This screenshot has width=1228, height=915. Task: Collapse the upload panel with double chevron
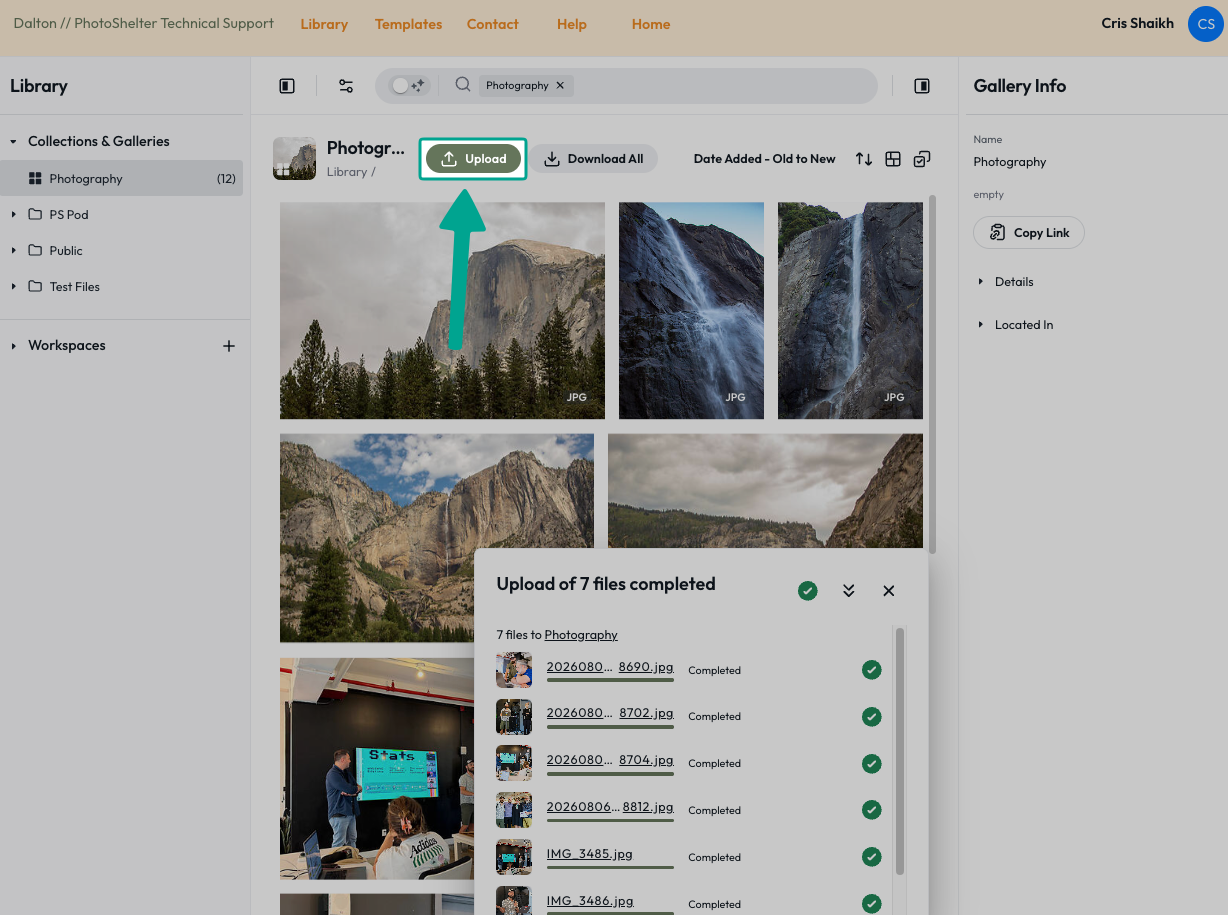click(x=848, y=591)
